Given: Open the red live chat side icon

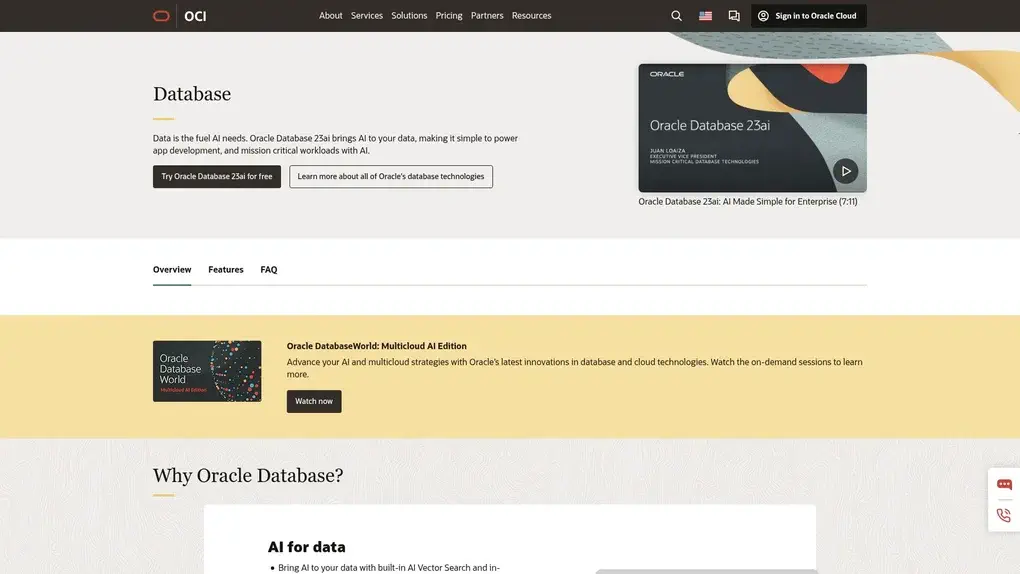Looking at the screenshot, I should [1004, 484].
